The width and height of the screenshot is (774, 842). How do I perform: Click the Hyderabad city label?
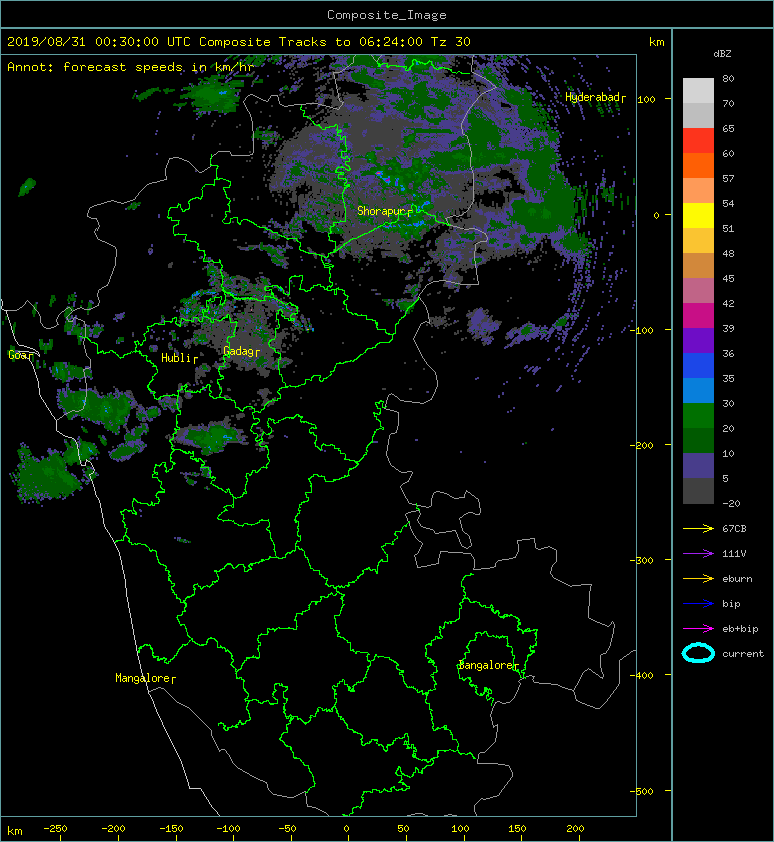click(592, 97)
